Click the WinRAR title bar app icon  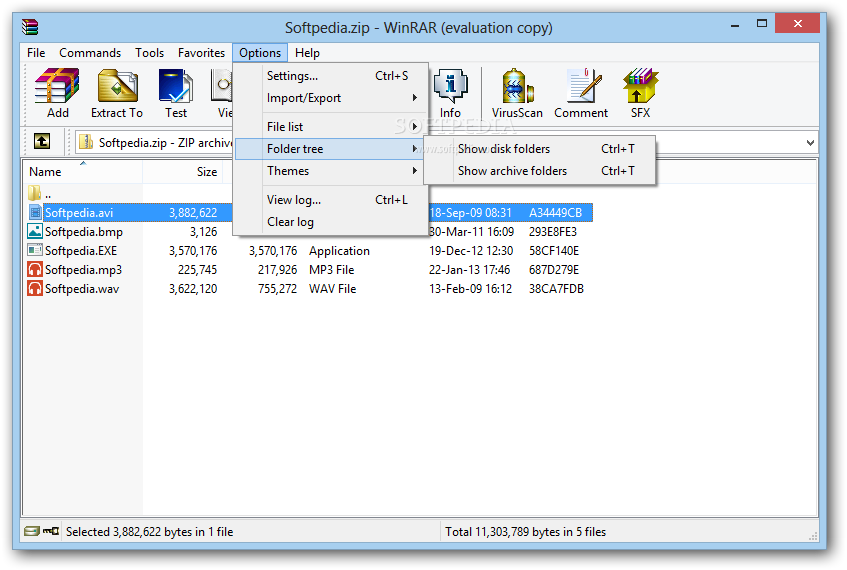(30, 26)
